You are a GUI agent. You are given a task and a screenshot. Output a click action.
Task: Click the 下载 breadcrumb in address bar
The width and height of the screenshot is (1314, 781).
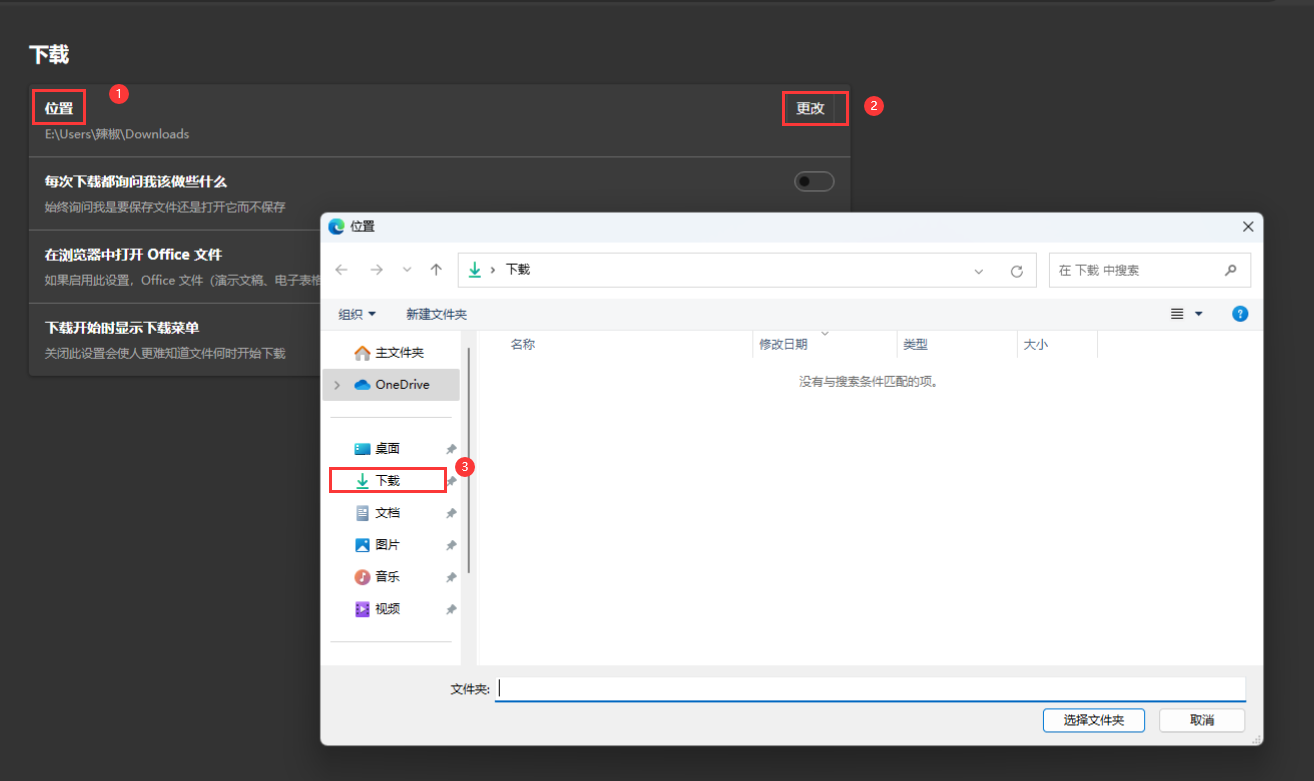(x=518, y=270)
